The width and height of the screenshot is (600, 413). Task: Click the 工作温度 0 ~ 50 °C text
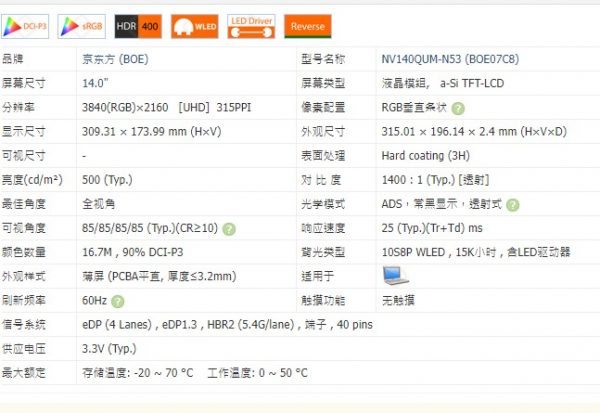click(x=258, y=373)
